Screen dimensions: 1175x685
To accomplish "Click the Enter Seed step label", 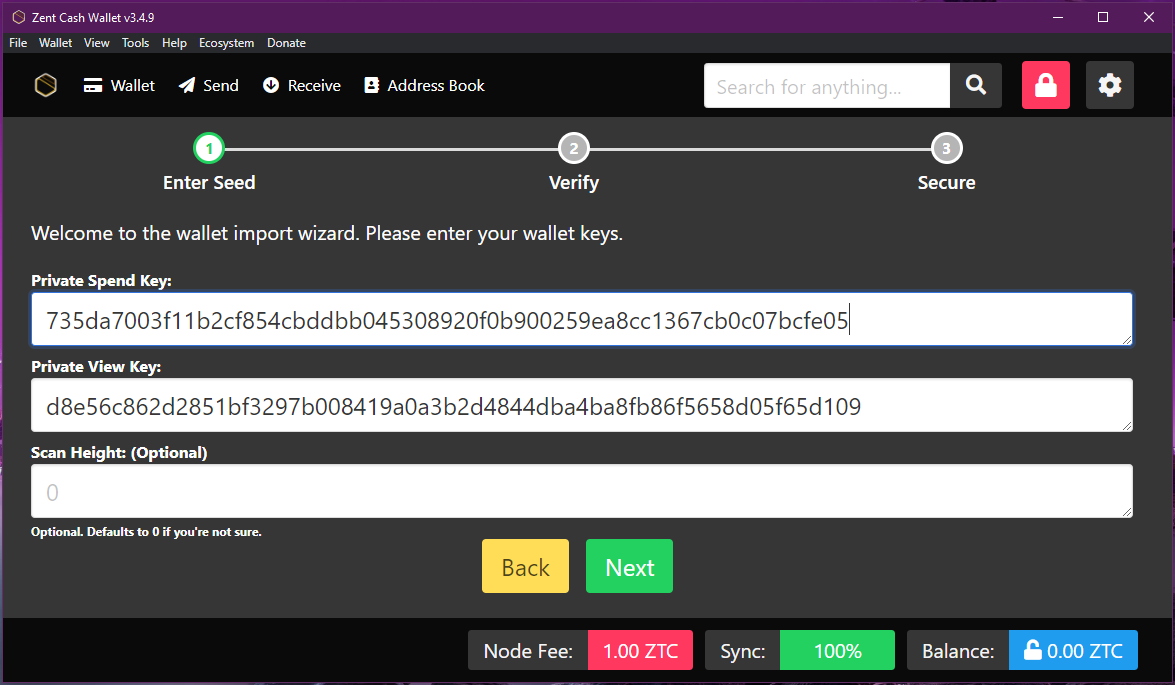I will pos(209,182).
